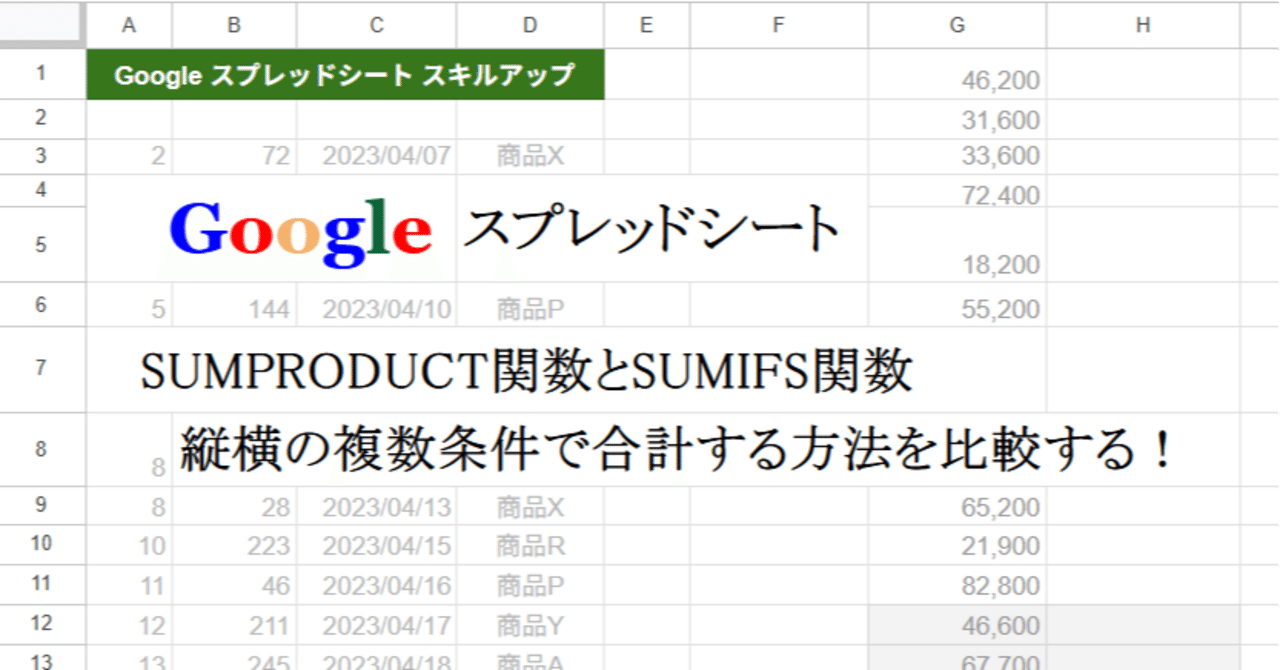Select column G header

click(x=957, y=26)
